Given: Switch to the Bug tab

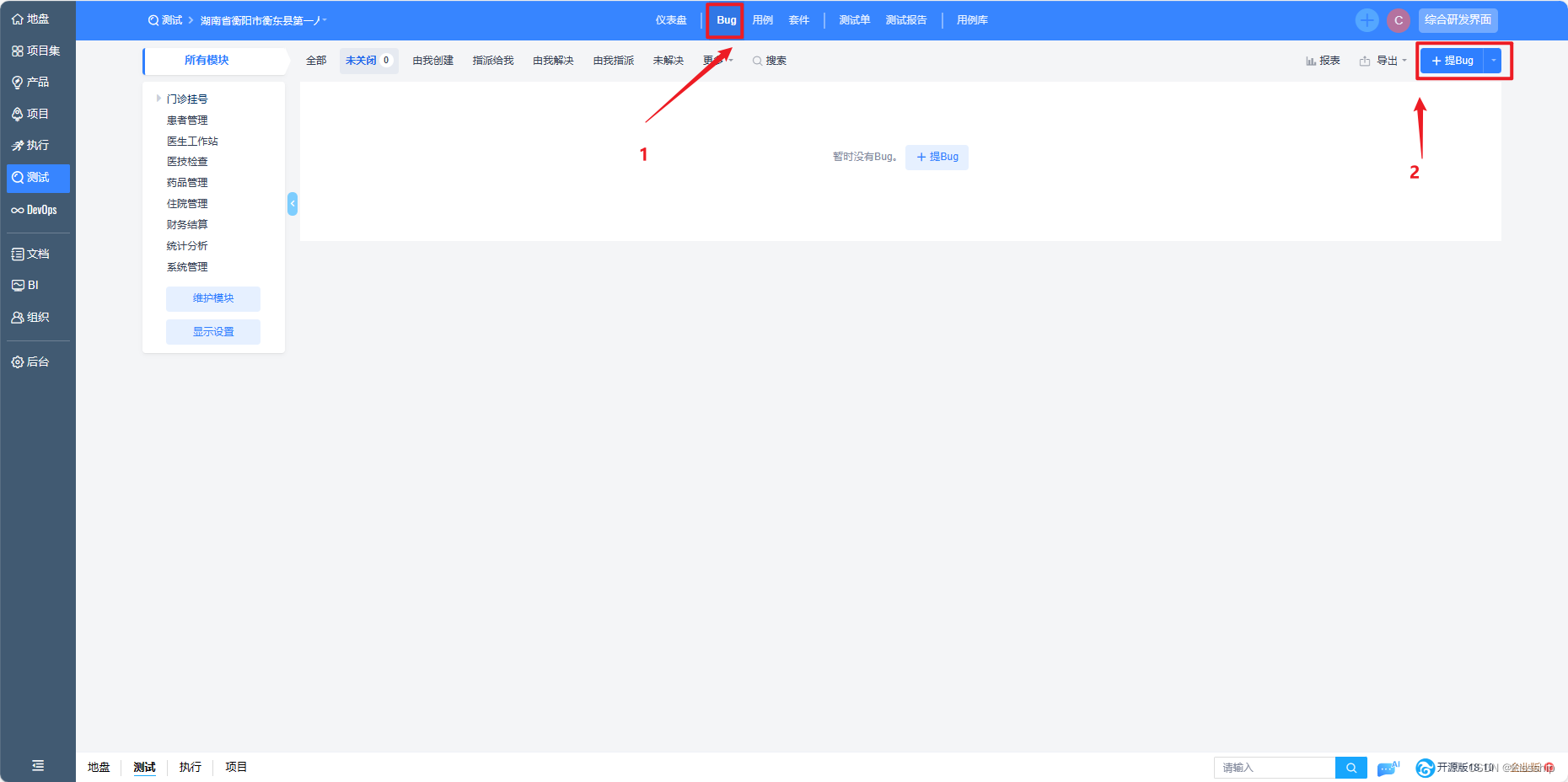Looking at the screenshot, I should 726,20.
